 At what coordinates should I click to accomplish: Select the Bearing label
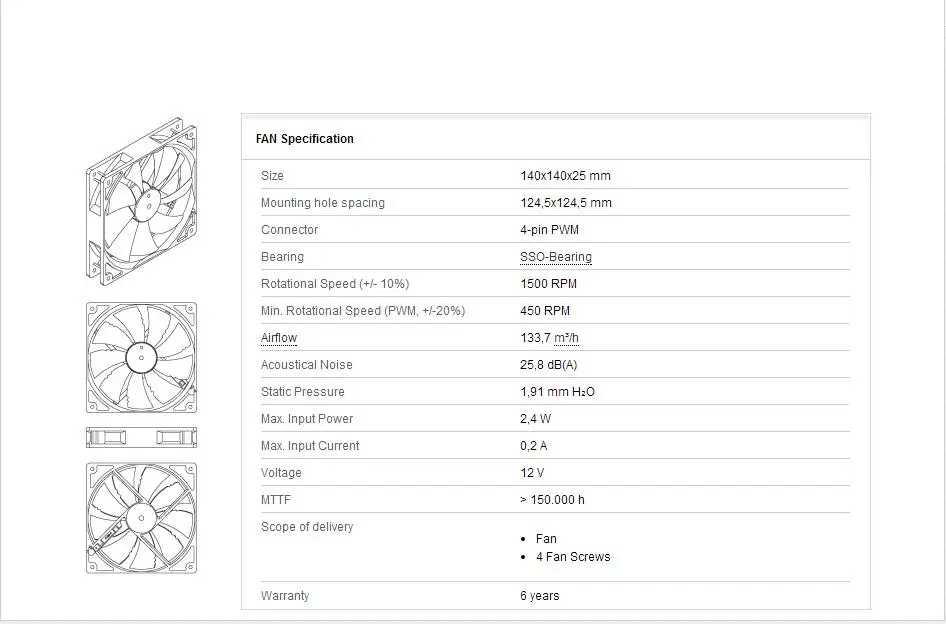[x=282, y=257]
